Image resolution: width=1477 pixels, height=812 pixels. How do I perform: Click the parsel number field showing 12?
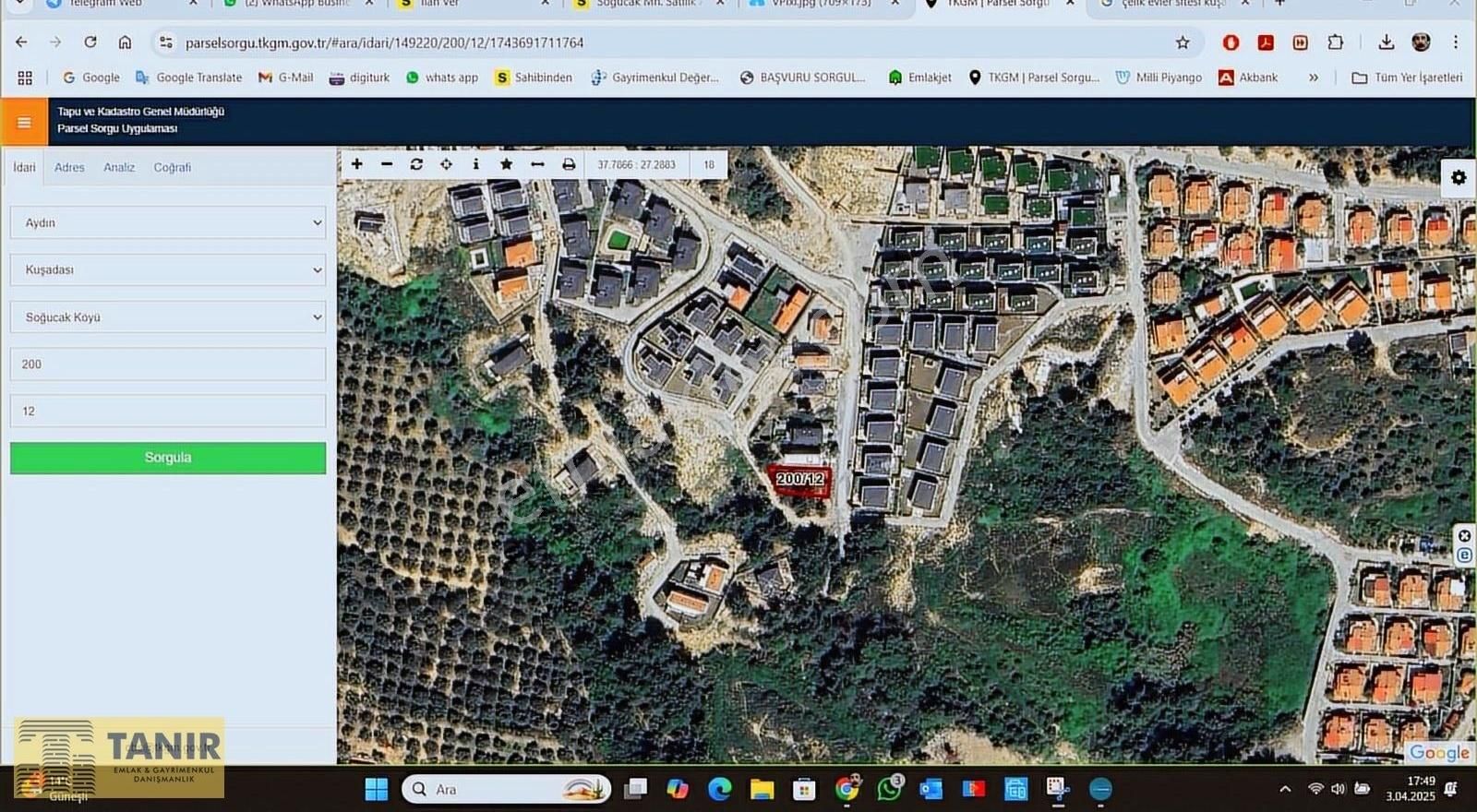coord(168,411)
